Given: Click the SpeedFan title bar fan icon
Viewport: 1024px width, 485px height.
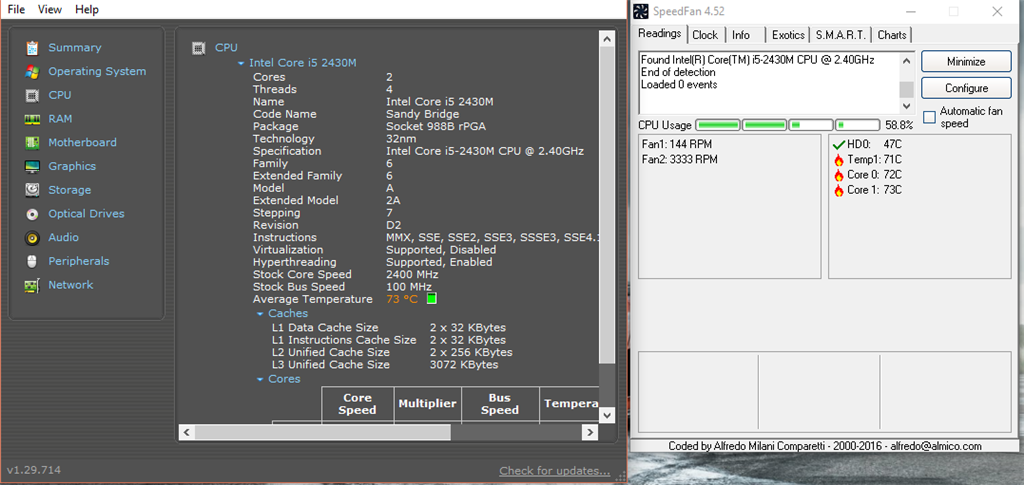Looking at the screenshot, I should (641, 11).
